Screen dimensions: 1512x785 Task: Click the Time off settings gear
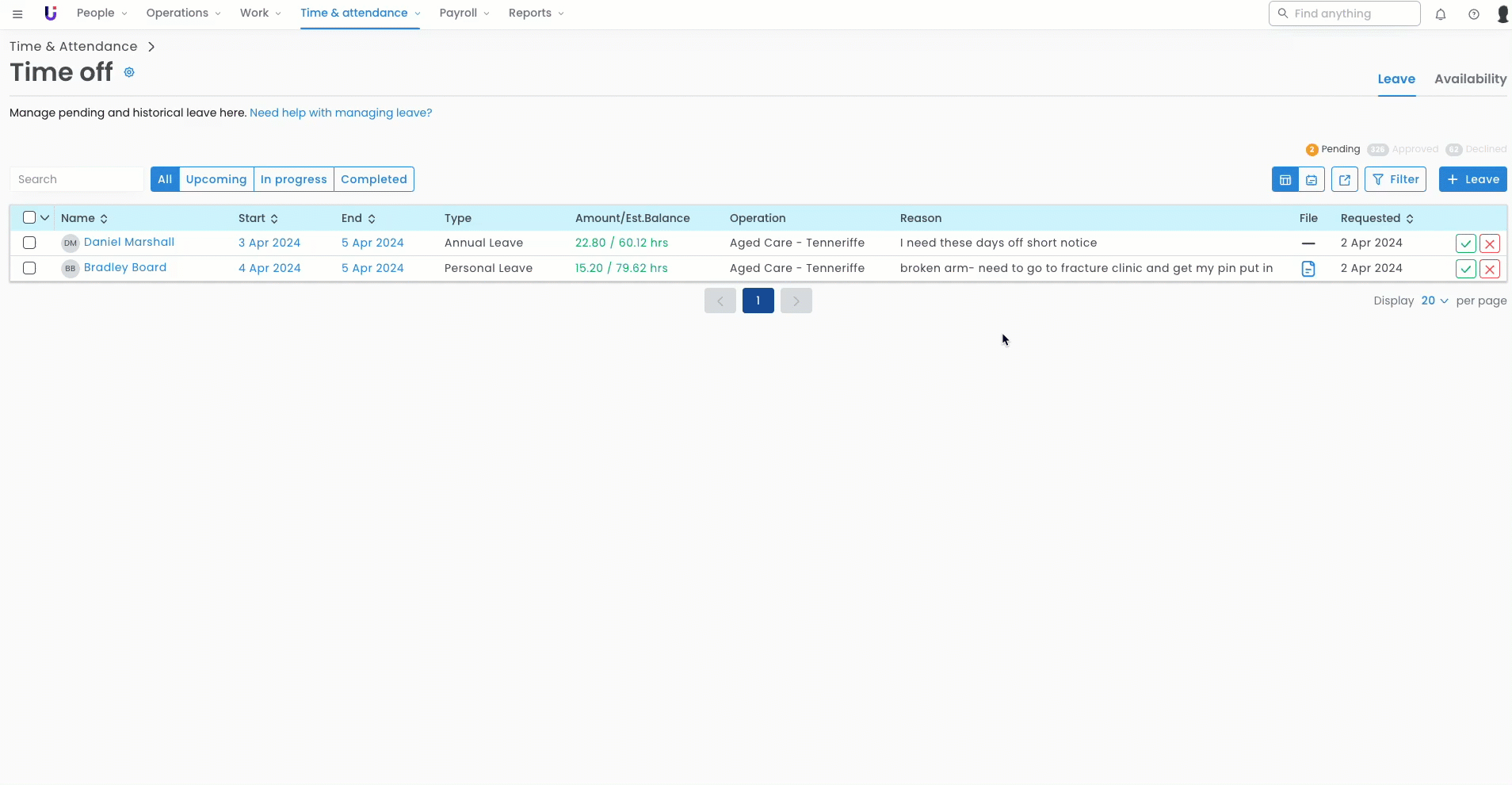(129, 73)
